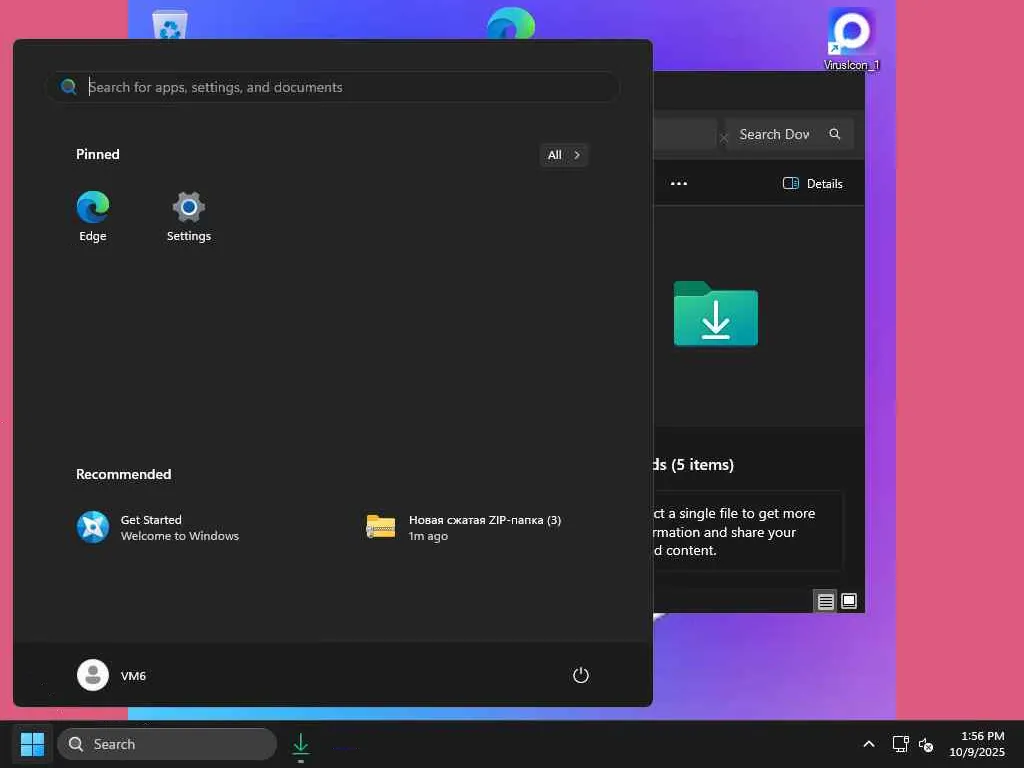The width and height of the screenshot is (1024, 768).
Task: Show All apps in the Start menu
Action: point(564,155)
